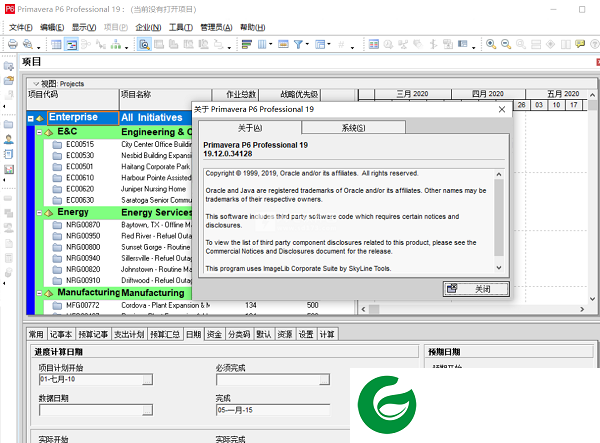Click the folder icon beside NRG00870
This screenshot has height=443, width=600.
coord(57,225)
